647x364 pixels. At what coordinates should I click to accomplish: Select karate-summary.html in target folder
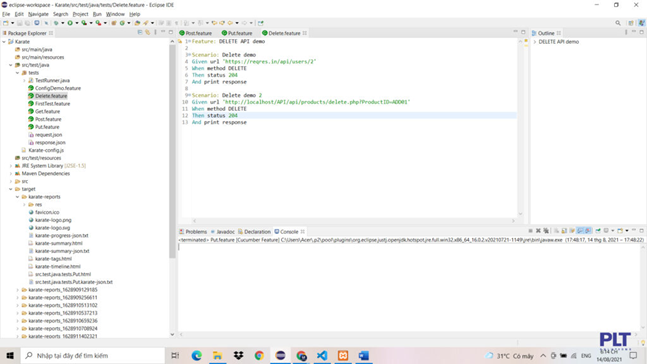tap(59, 243)
